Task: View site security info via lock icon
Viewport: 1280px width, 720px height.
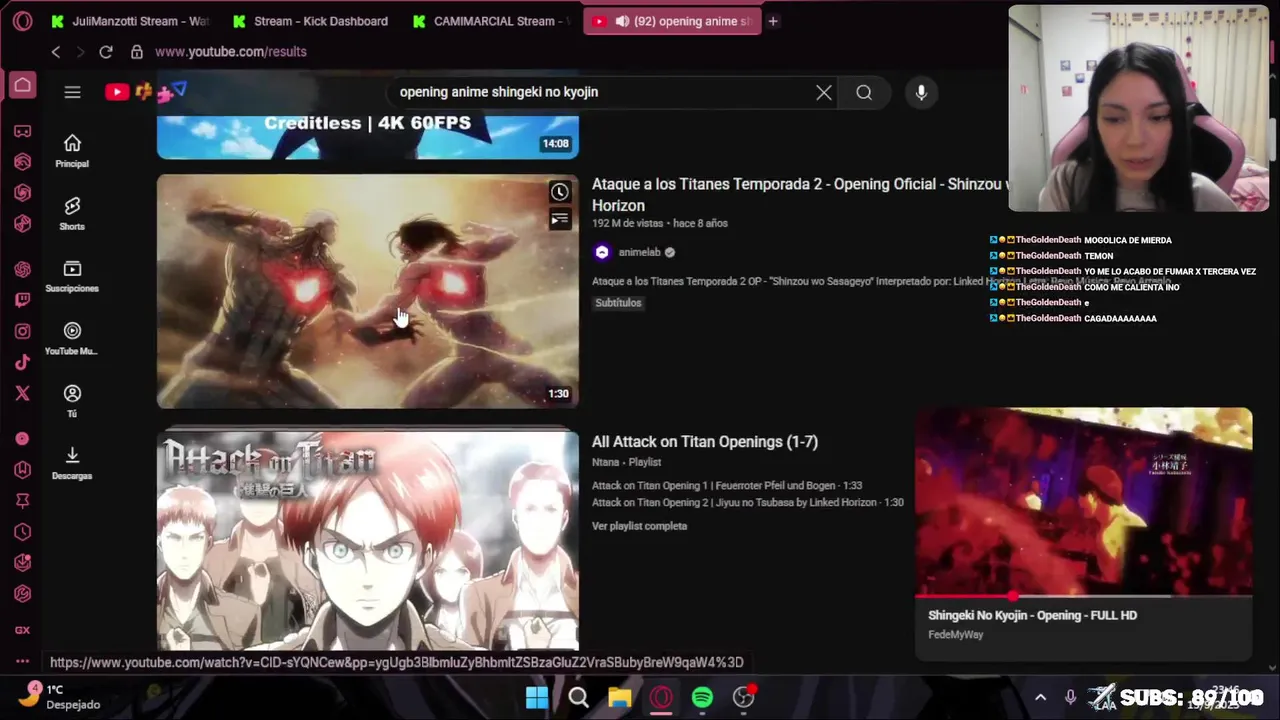Action: 136,51
